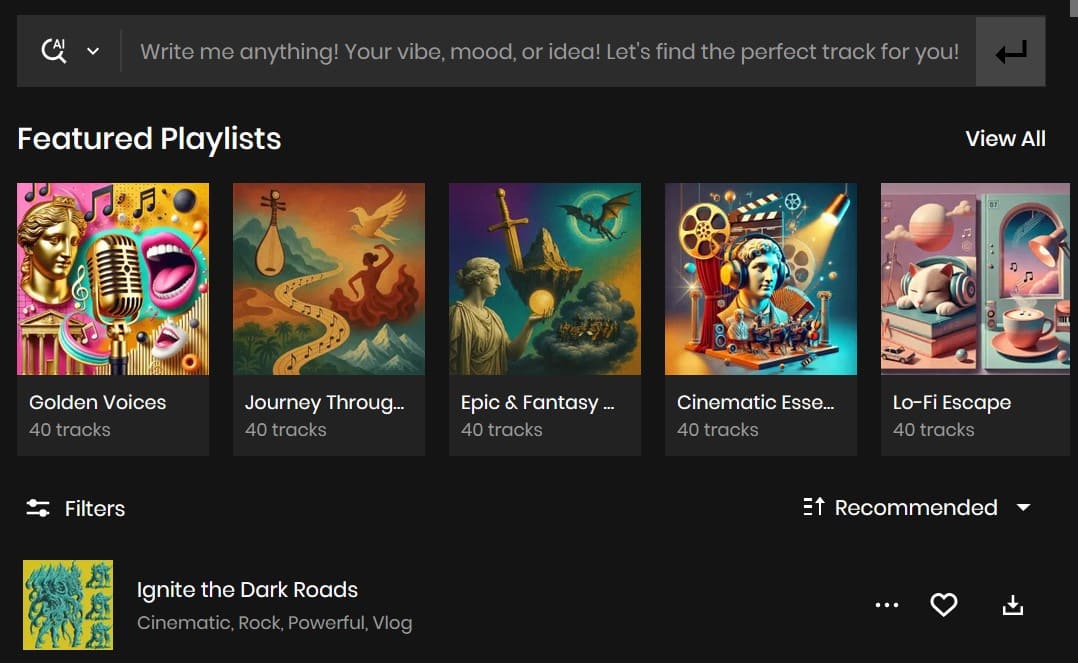Click the Golden Voices playlist title

[x=98, y=402]
